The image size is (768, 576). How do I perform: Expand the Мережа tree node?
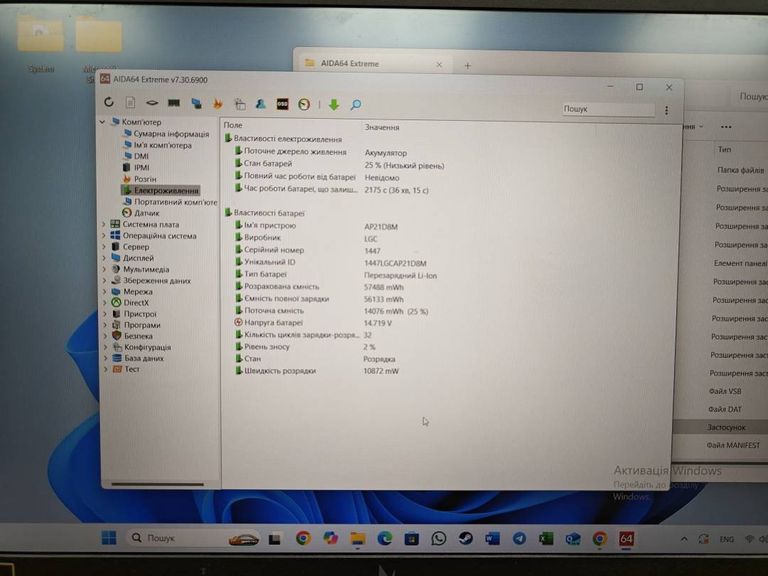click(x=104, y=291)
